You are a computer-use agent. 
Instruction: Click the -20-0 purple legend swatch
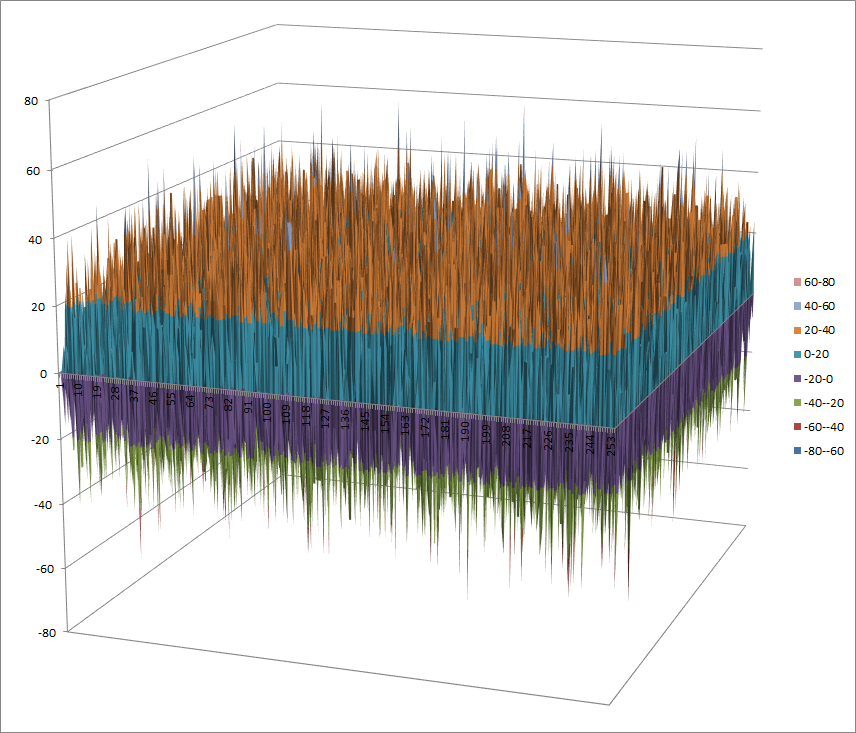point(797,379)
